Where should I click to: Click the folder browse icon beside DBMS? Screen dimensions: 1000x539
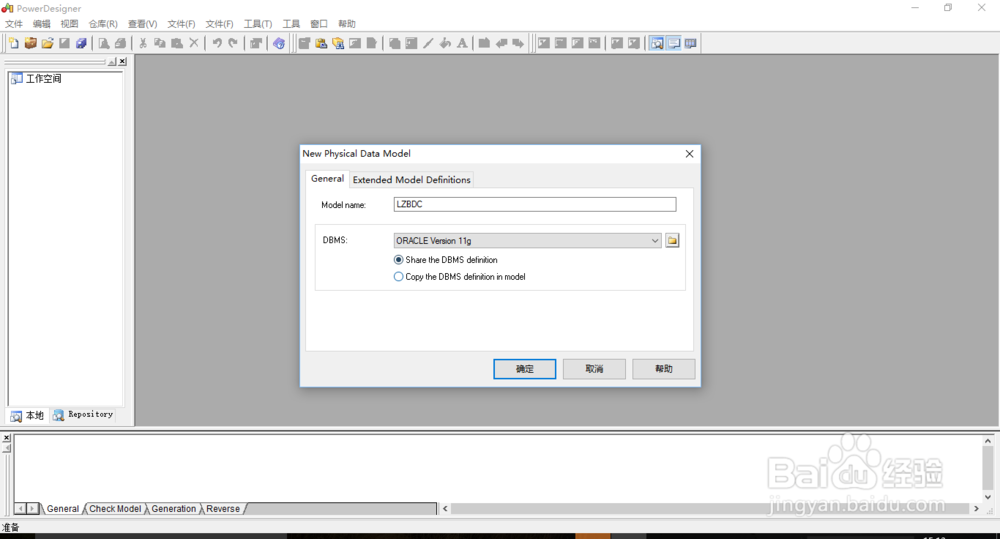672,240
